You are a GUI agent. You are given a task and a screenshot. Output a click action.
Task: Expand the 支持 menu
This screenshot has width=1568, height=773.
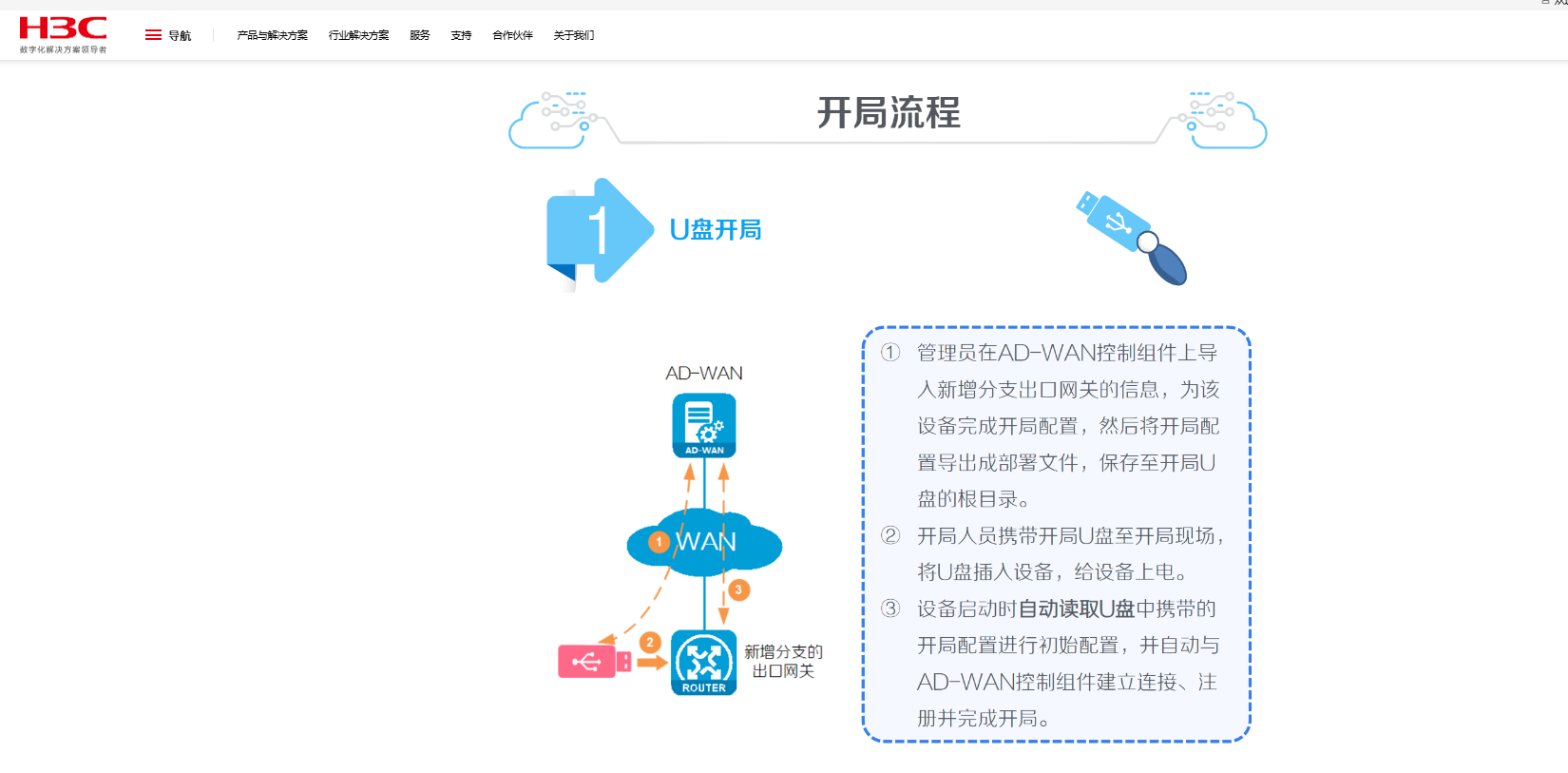[x=461, y=35]
